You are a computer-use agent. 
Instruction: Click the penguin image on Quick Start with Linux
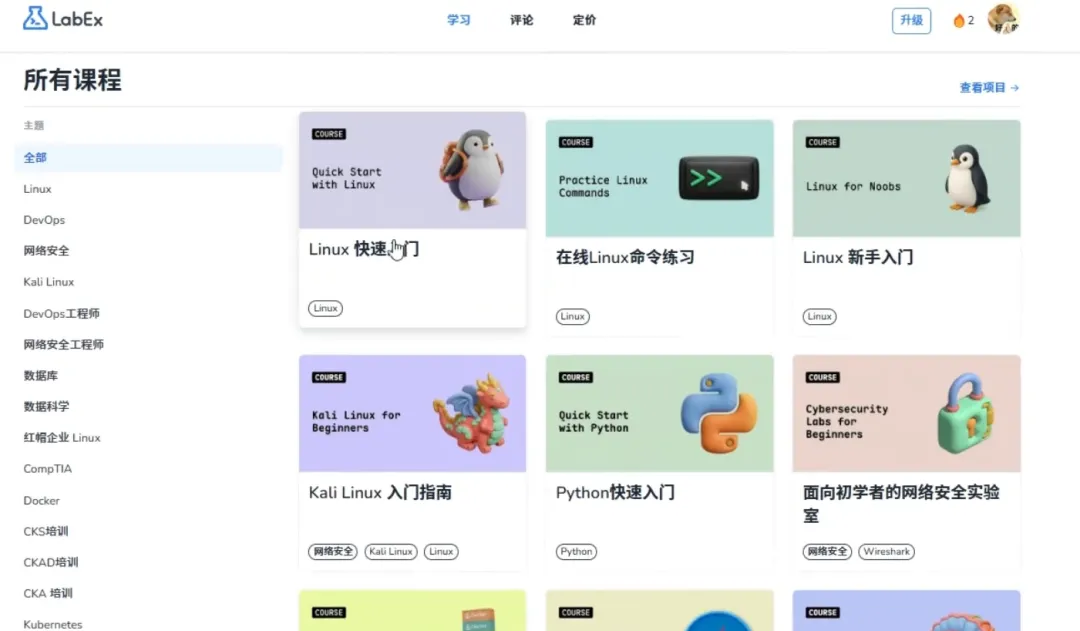(x=472, y=169)
